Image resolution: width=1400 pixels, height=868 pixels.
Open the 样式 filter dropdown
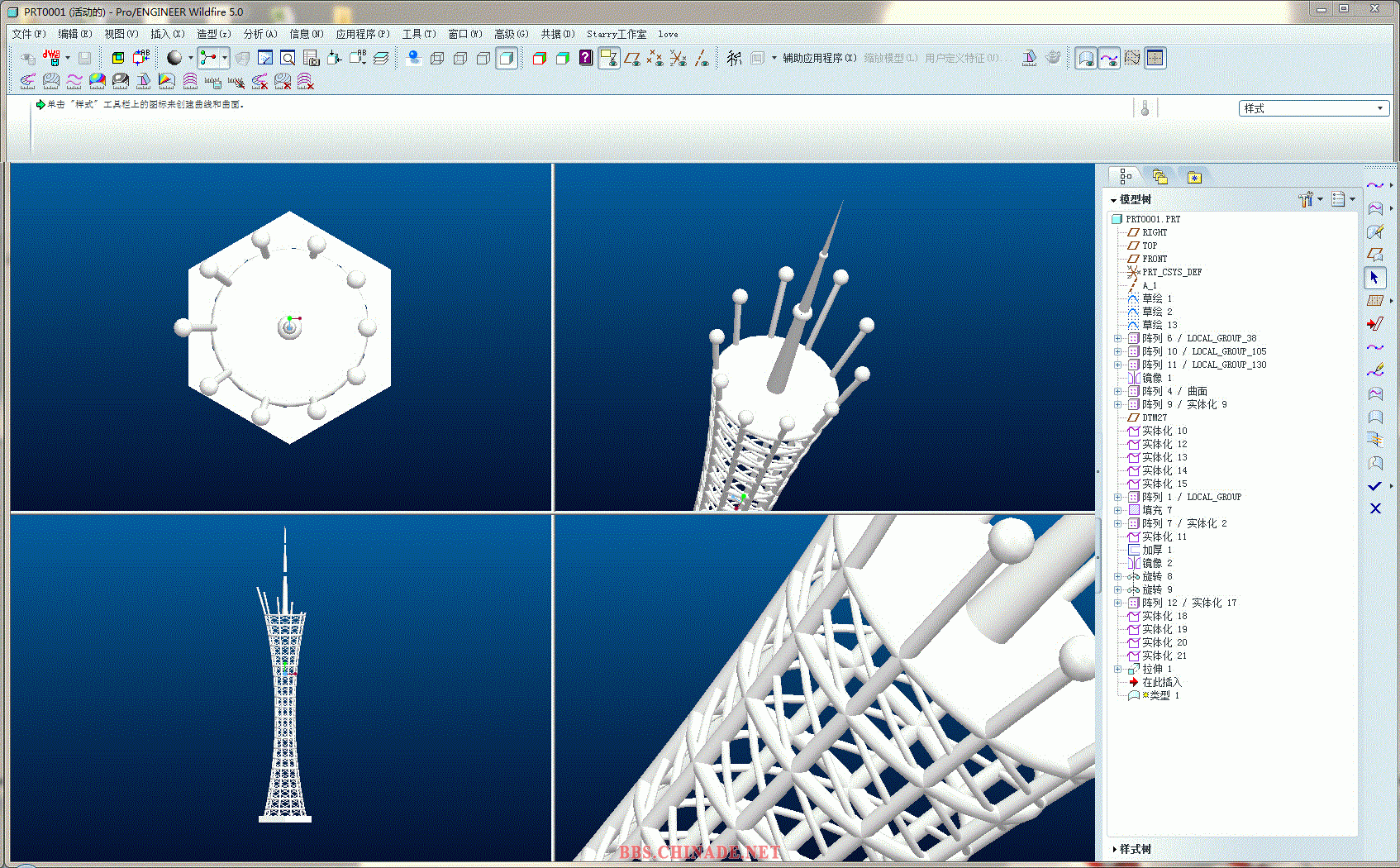click(1313, 108)
